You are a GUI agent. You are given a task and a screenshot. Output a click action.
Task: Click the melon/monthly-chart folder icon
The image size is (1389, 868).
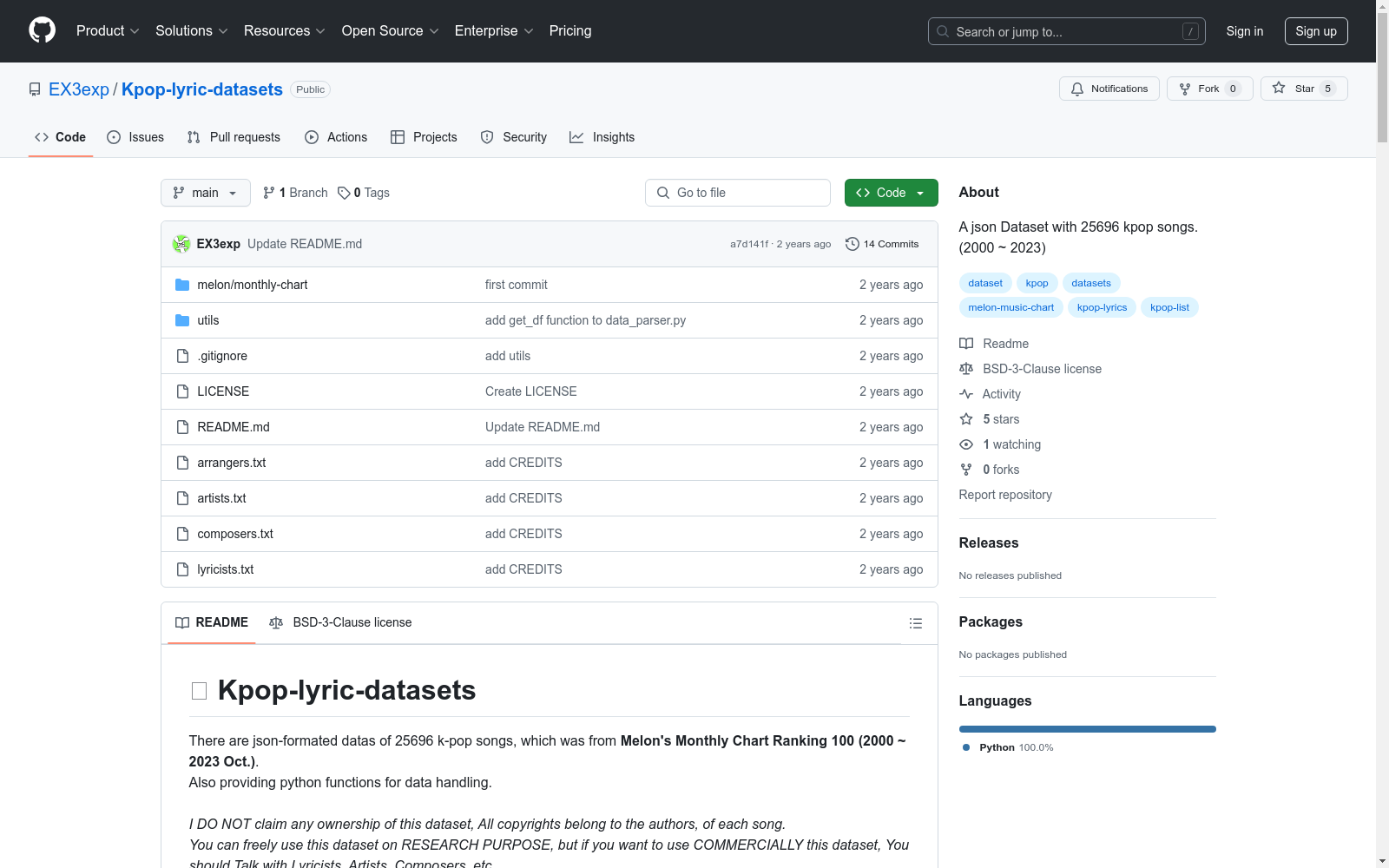coord(182,285)
